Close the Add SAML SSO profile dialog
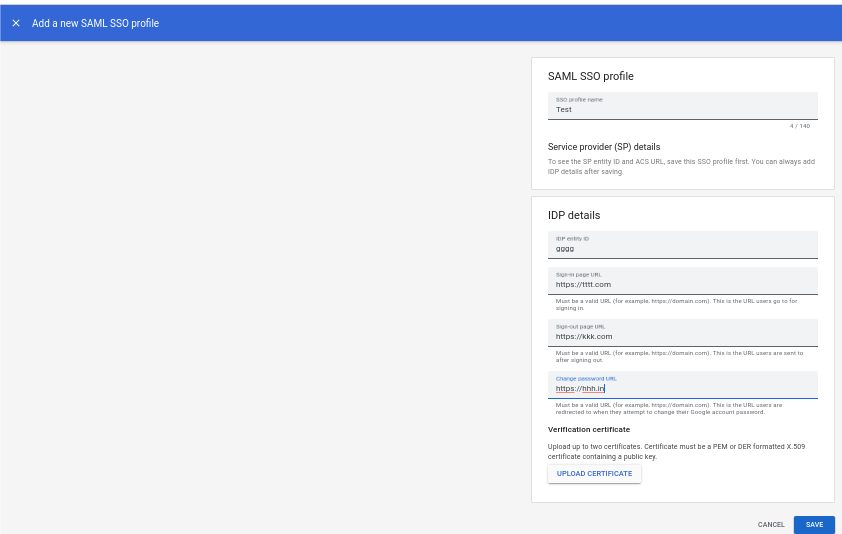 [16, 23]
